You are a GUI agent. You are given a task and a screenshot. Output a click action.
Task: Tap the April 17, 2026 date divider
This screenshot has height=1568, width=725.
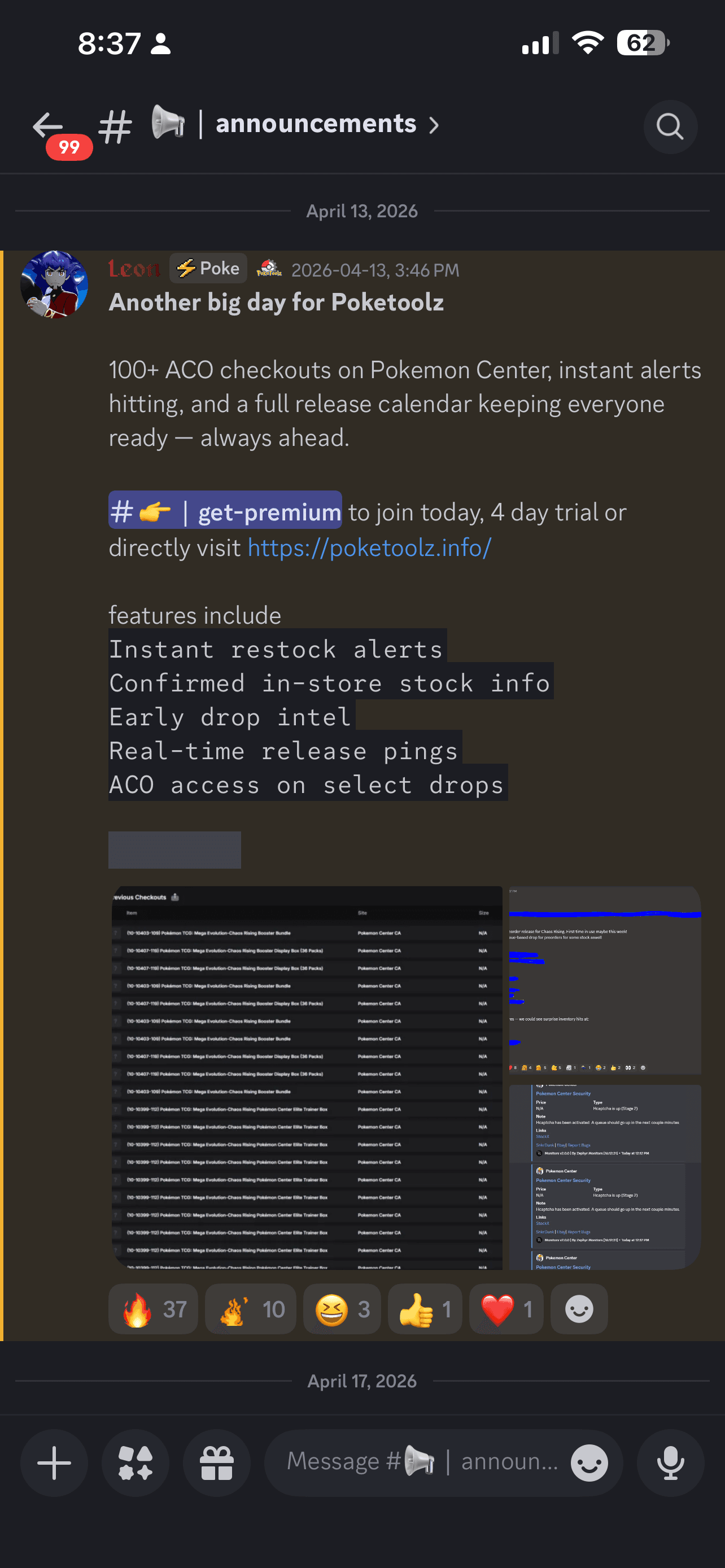(362, 1381)
